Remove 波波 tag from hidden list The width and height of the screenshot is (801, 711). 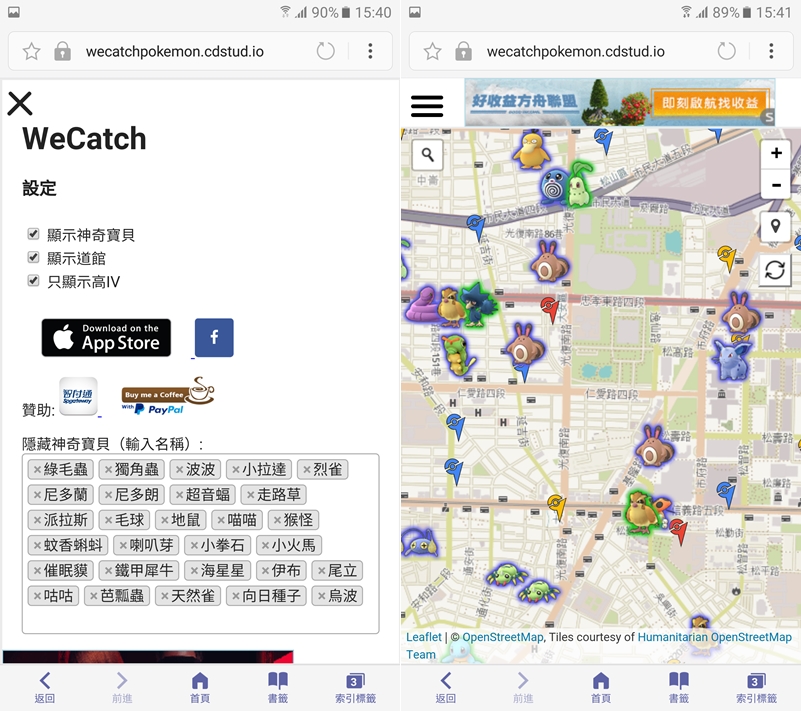[179, 469]
